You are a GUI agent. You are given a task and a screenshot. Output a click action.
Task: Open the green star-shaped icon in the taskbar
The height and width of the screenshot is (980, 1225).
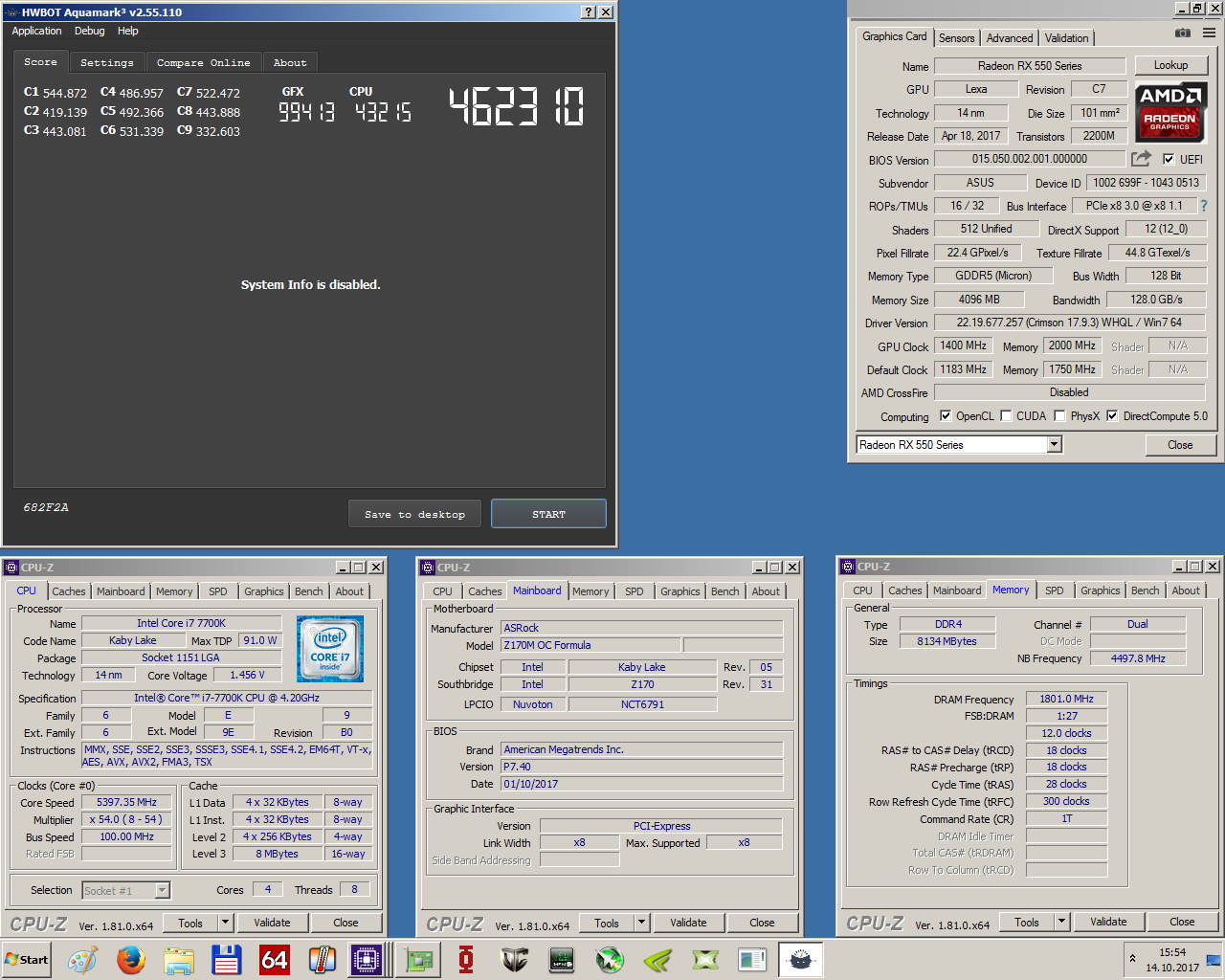pyautogui.click(x=610, y=959)
